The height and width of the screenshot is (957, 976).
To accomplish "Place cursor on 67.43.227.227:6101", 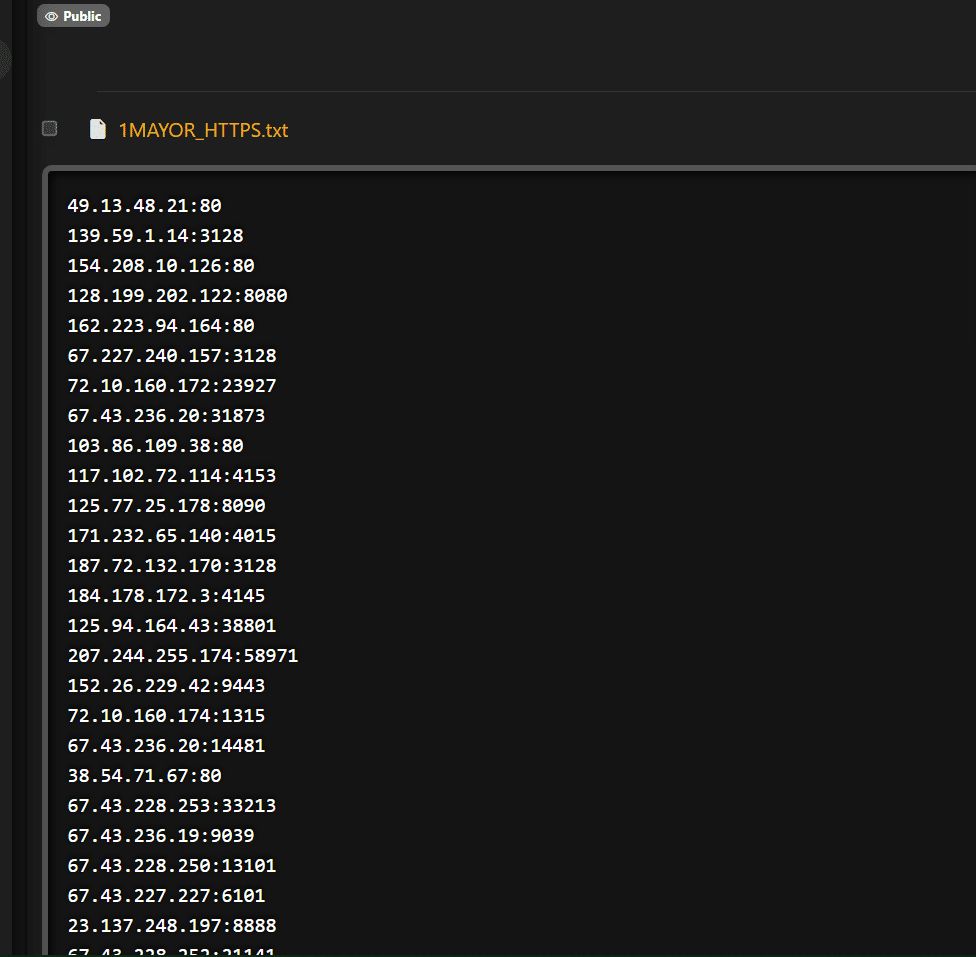I will [166, 896].
